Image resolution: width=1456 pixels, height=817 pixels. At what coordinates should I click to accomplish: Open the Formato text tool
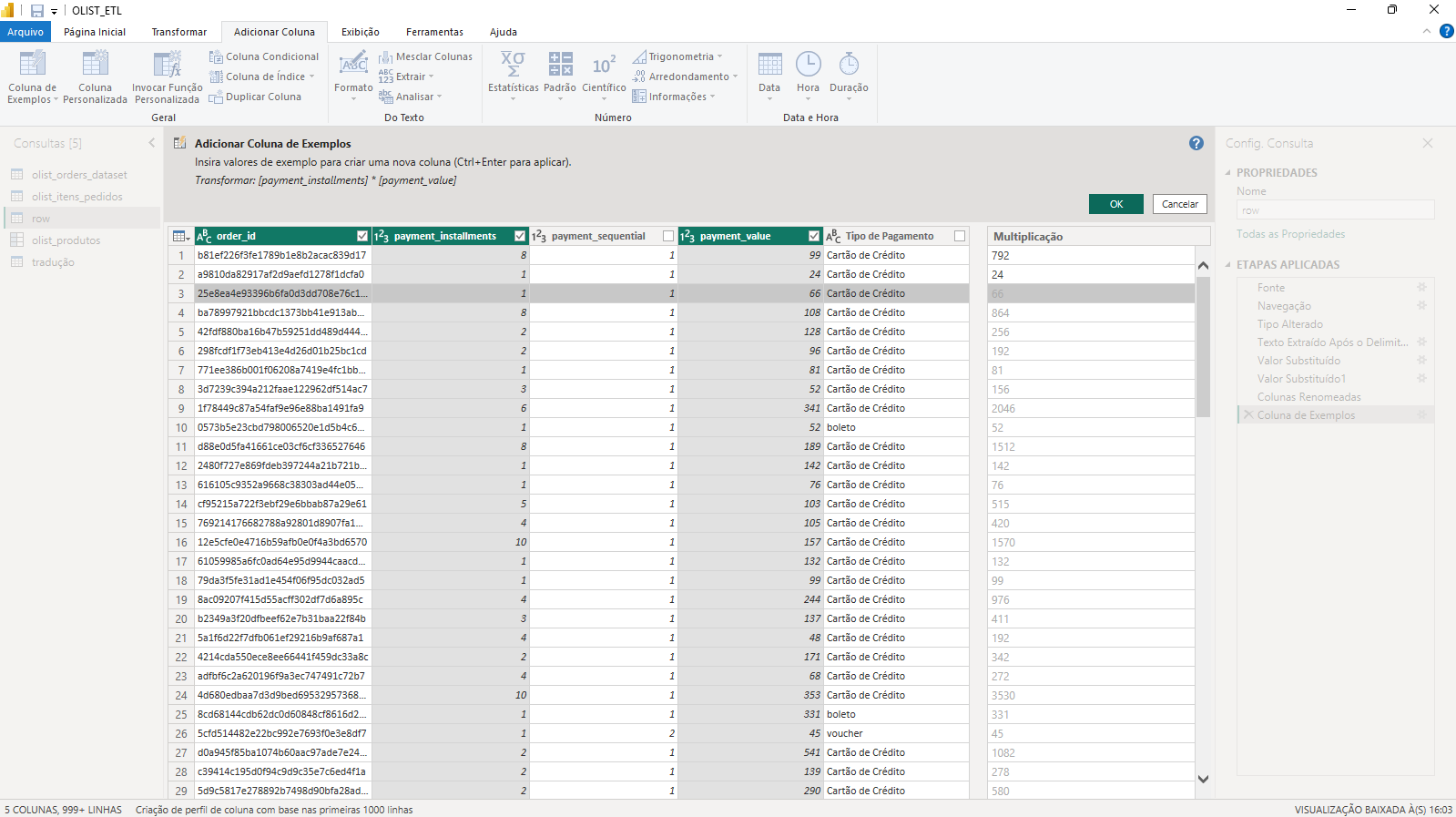[353, 77]
